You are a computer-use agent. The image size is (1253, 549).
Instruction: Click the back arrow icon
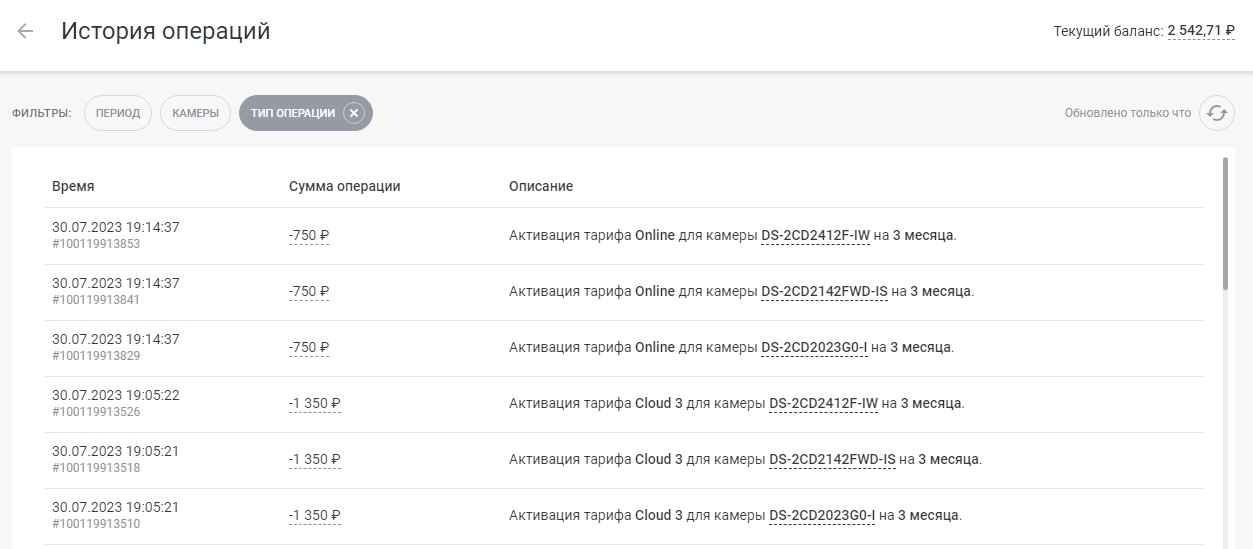pyautogui.click(x=25, y=31)
